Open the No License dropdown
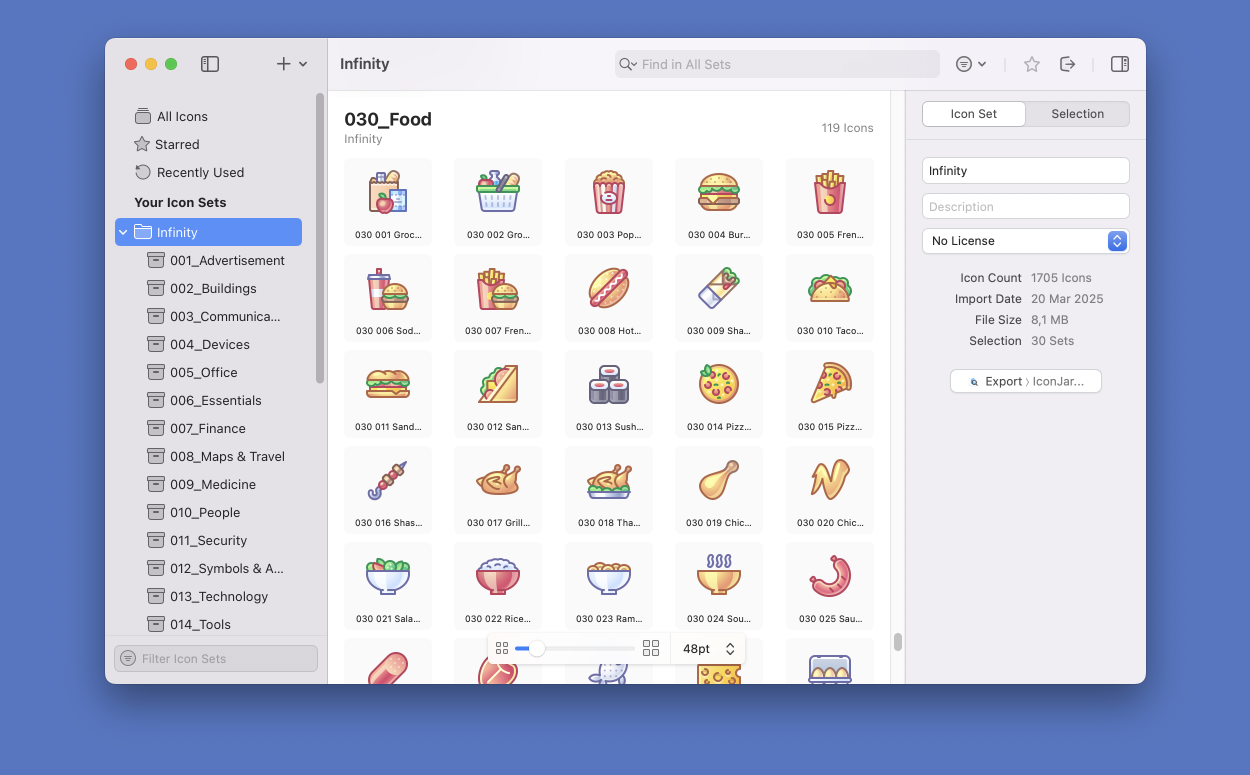This screenshot has width=1250, height=775. point(1025,241)
